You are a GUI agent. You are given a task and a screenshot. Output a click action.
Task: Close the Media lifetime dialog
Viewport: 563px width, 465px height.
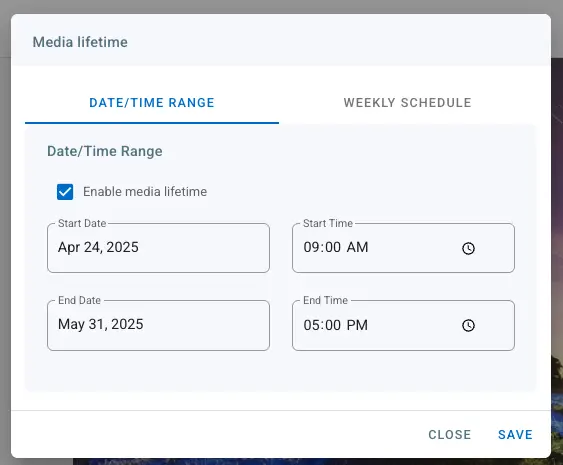(450, 434)
